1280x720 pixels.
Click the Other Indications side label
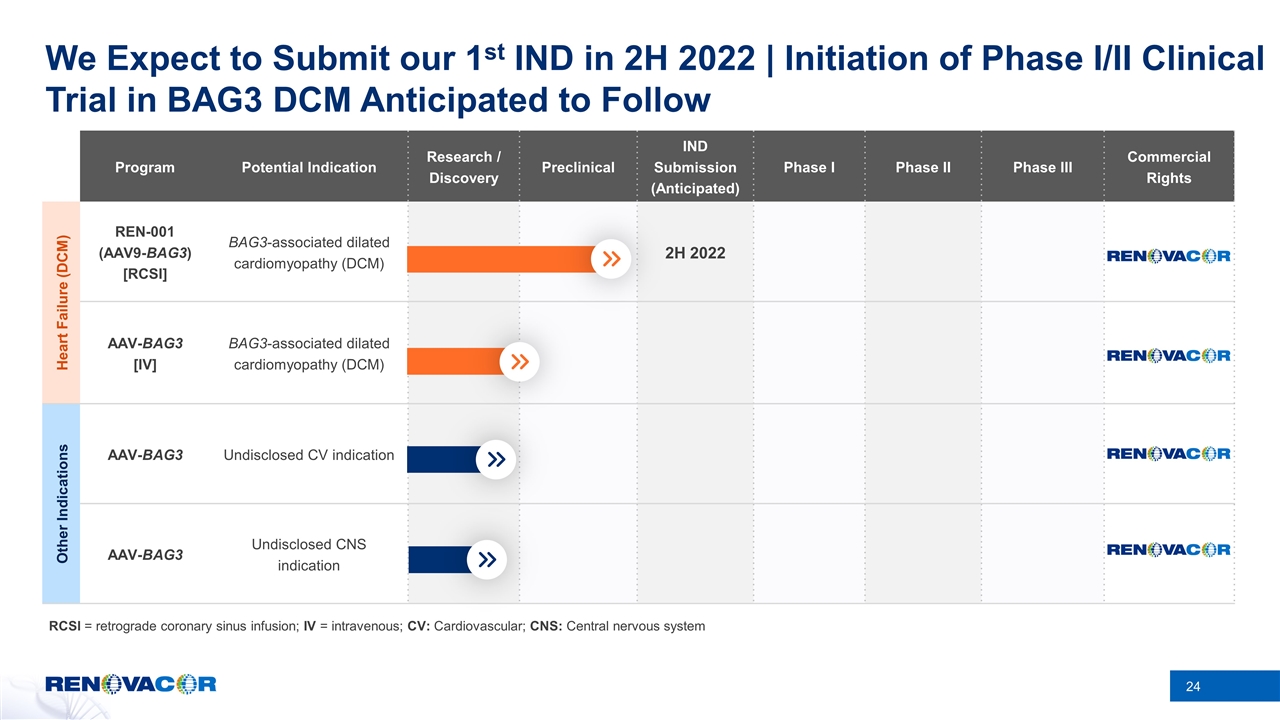pyautogui.click(x=61, y=504)
